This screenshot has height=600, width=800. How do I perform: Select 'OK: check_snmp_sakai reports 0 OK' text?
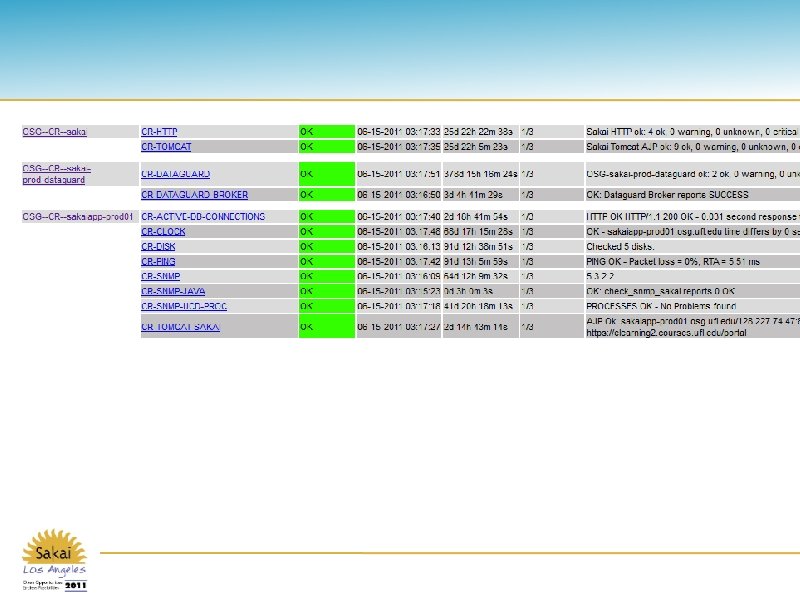660,291
